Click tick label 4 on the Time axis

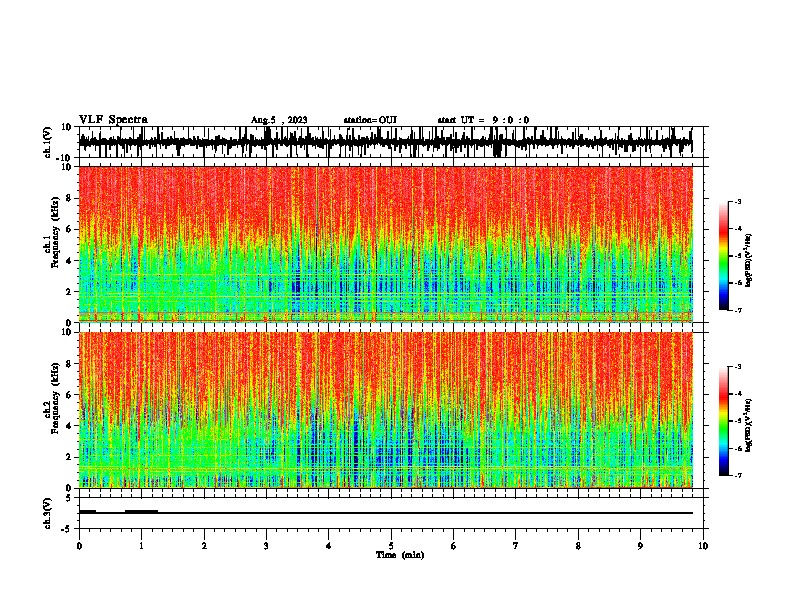coord(329,546)
